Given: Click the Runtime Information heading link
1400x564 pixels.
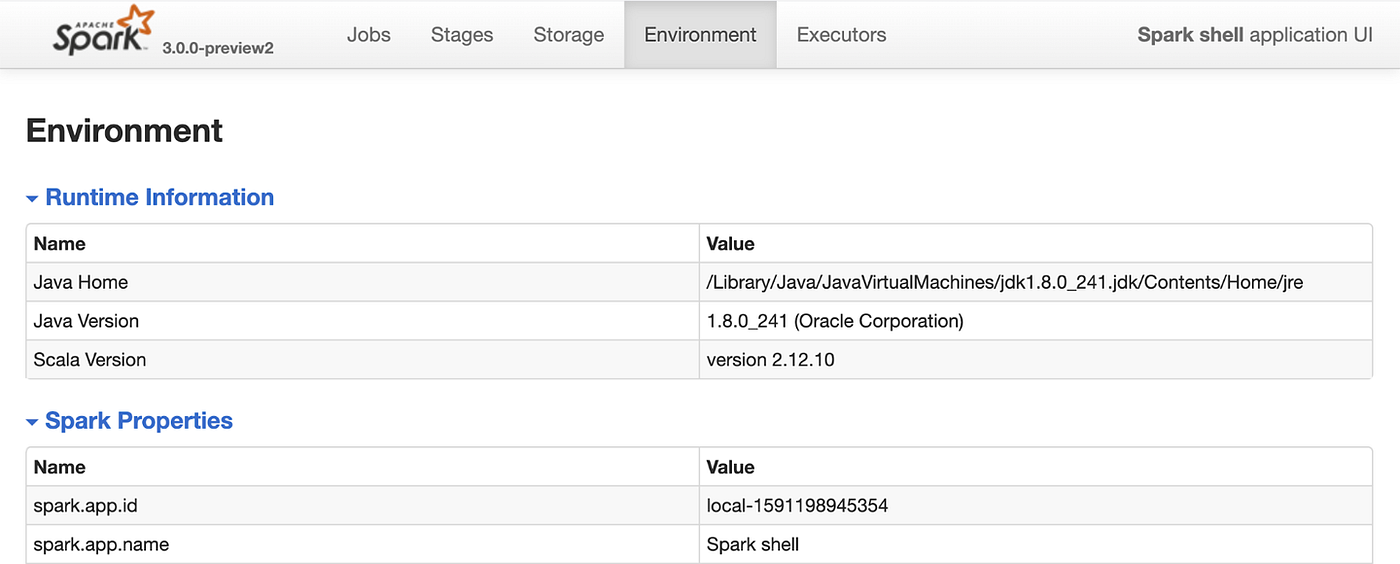Looking at the screenshot, I should [x=159, y=198].
